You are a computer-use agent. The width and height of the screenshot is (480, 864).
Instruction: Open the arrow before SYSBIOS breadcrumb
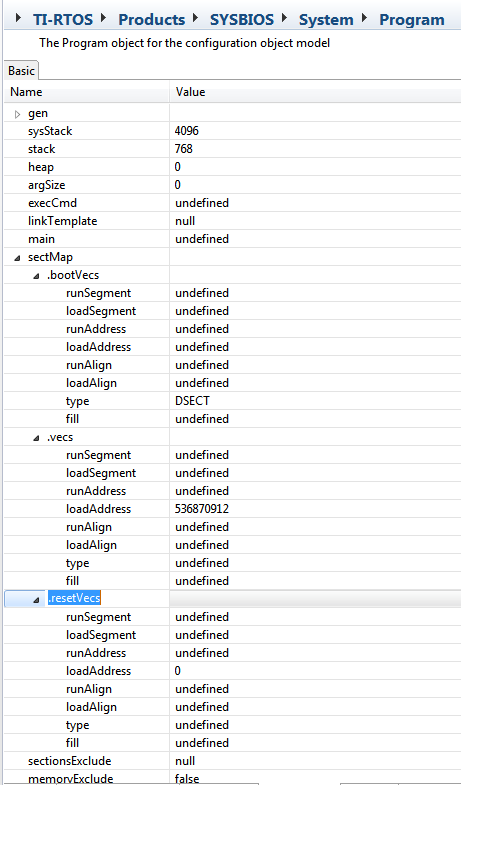(195, 18)
